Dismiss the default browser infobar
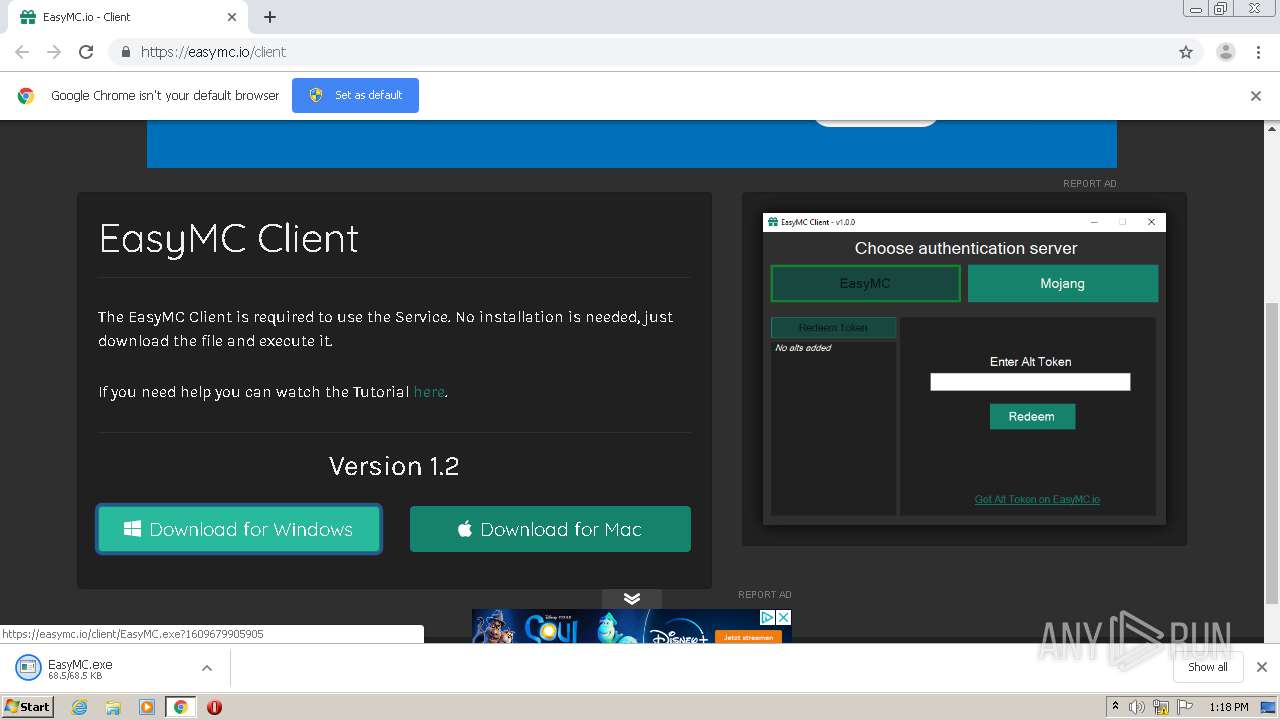The height and width of the screenshot is (720, 1280). (1256, 96)
